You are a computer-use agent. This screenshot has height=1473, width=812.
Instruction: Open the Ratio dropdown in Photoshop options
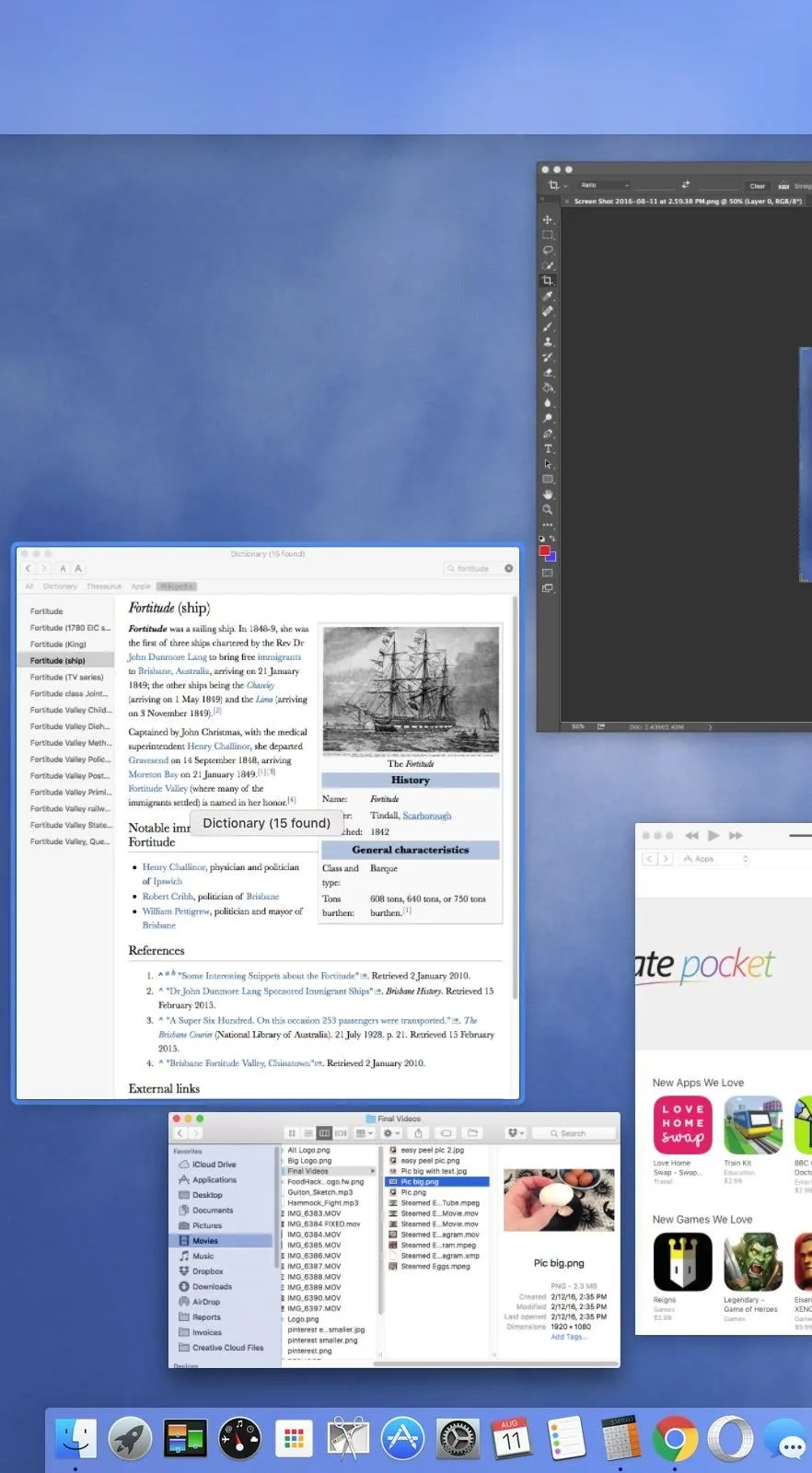click(x=604, y=185)
